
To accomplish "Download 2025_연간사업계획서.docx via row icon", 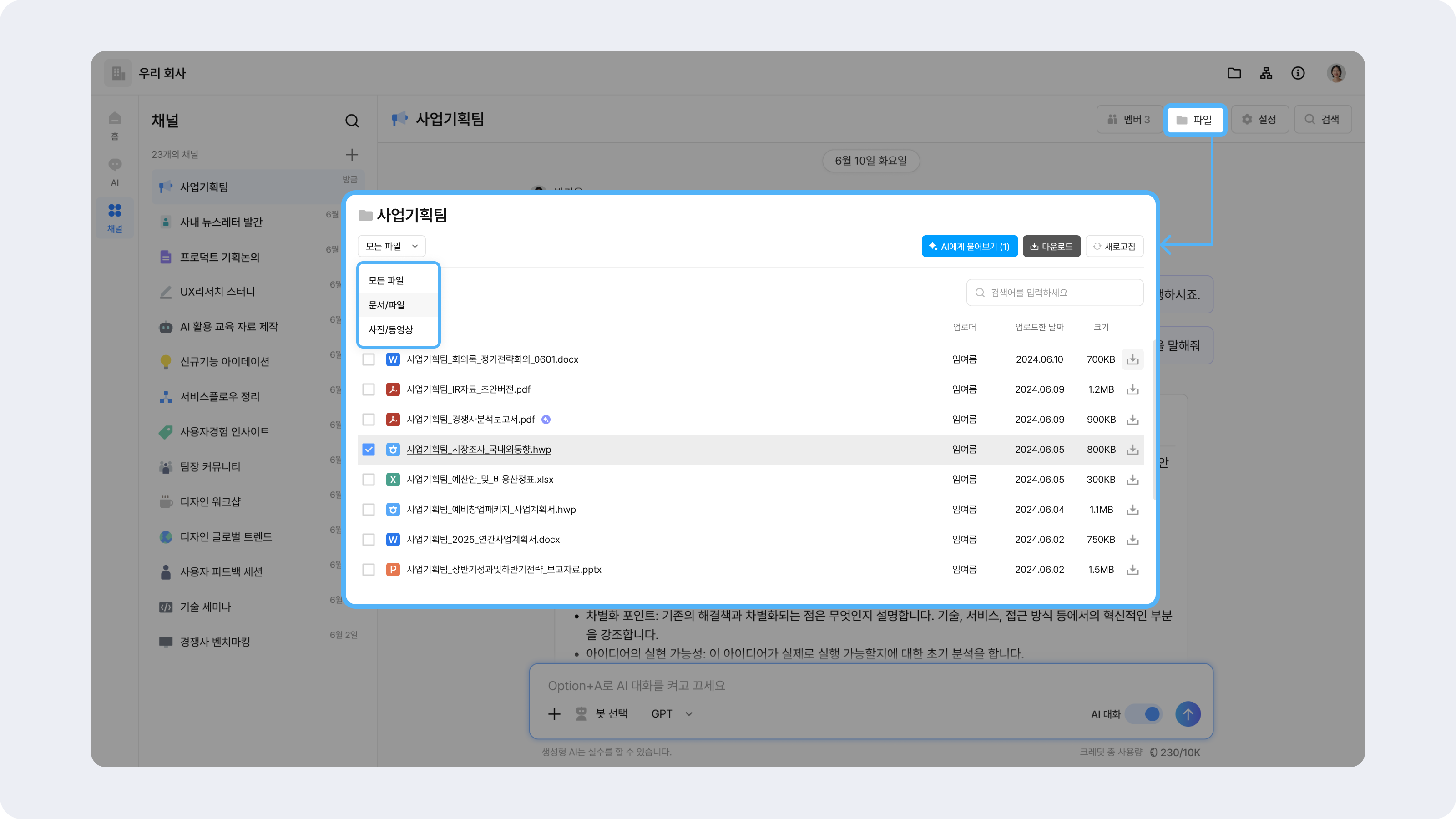I will [1132, 539].
